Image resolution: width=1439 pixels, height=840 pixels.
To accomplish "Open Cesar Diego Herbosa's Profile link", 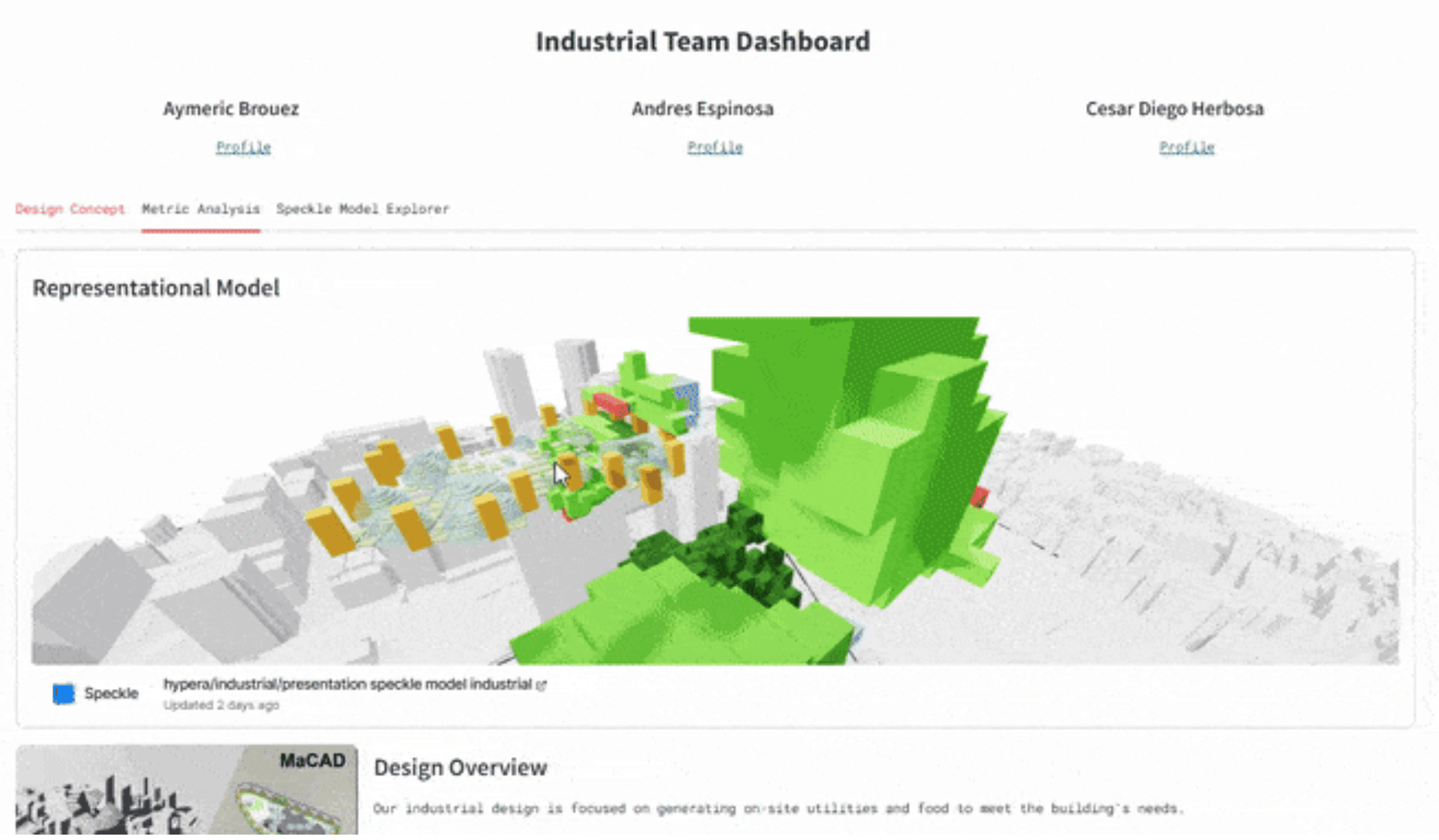I will click(1186, 147).
